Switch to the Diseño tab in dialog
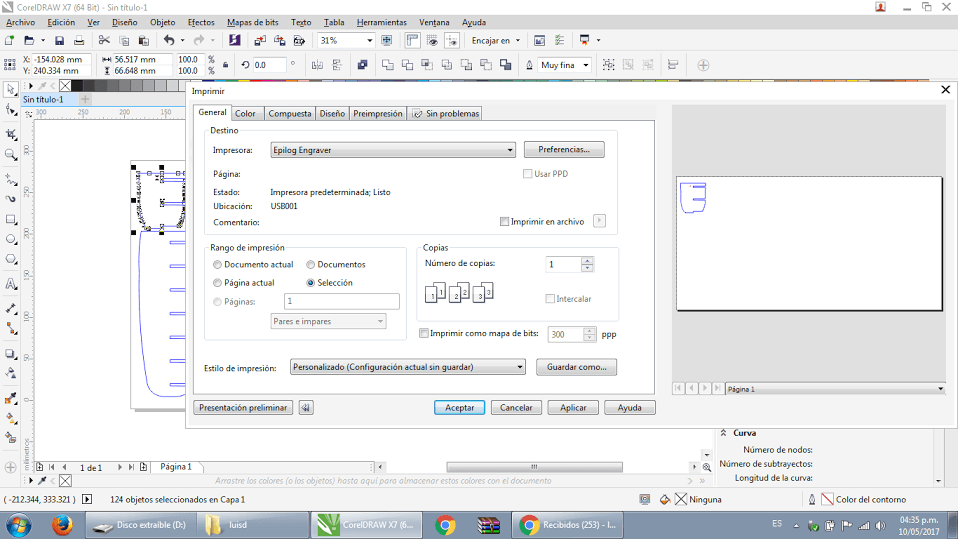This screenshot has width=958, height=539. [x=332, y=114]
